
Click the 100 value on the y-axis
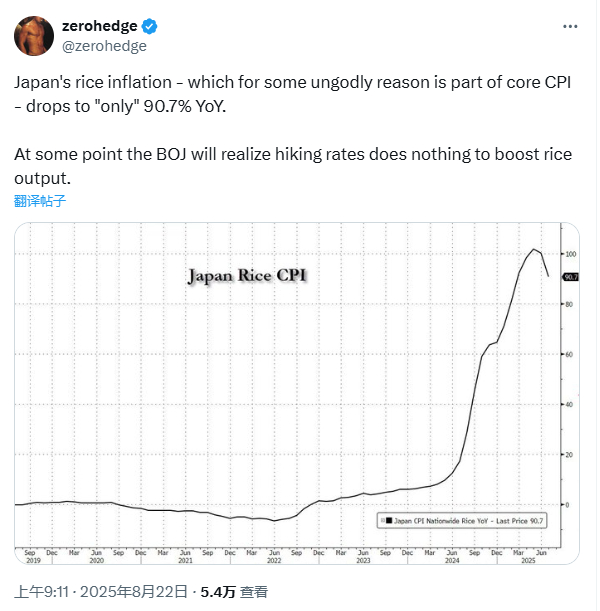pyautogui.click(x=570, y=254)
